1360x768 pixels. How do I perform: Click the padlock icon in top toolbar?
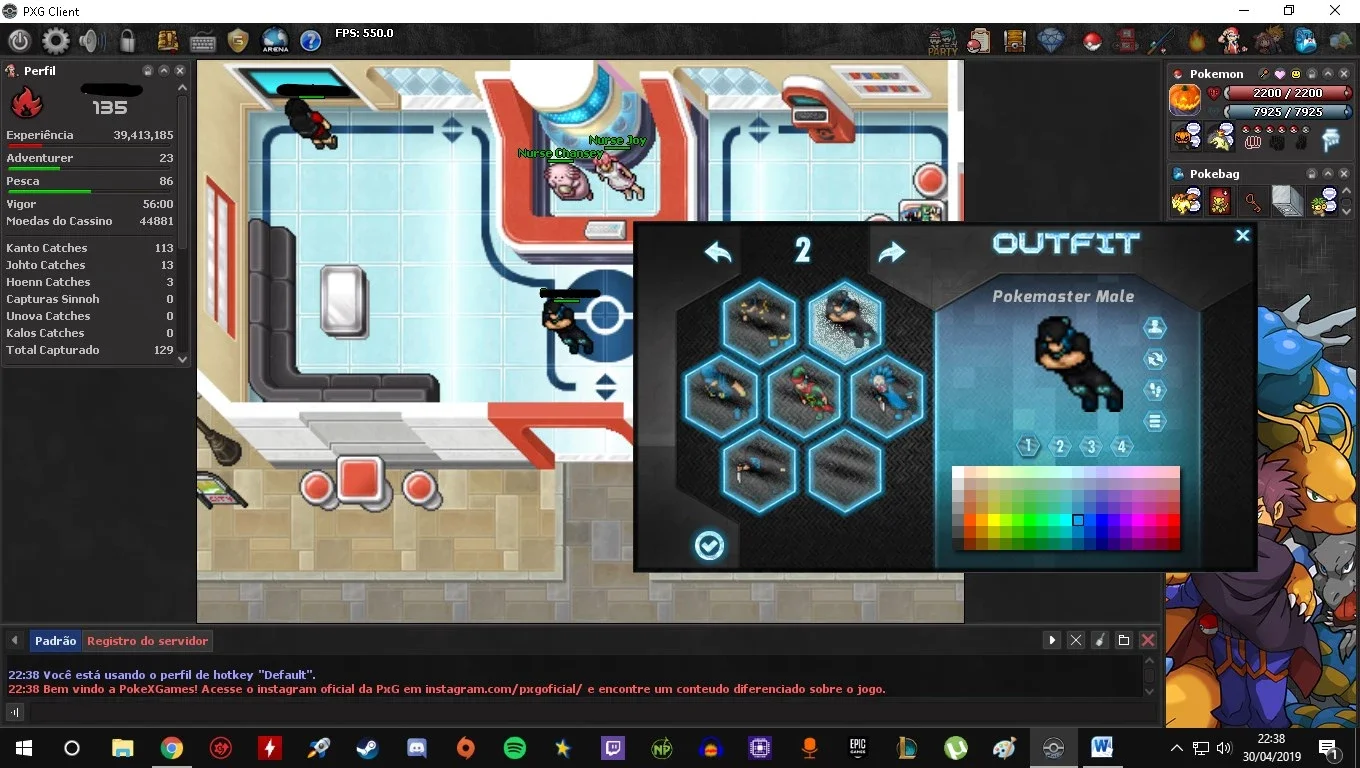pyautogui.click(x=127, y=41)
